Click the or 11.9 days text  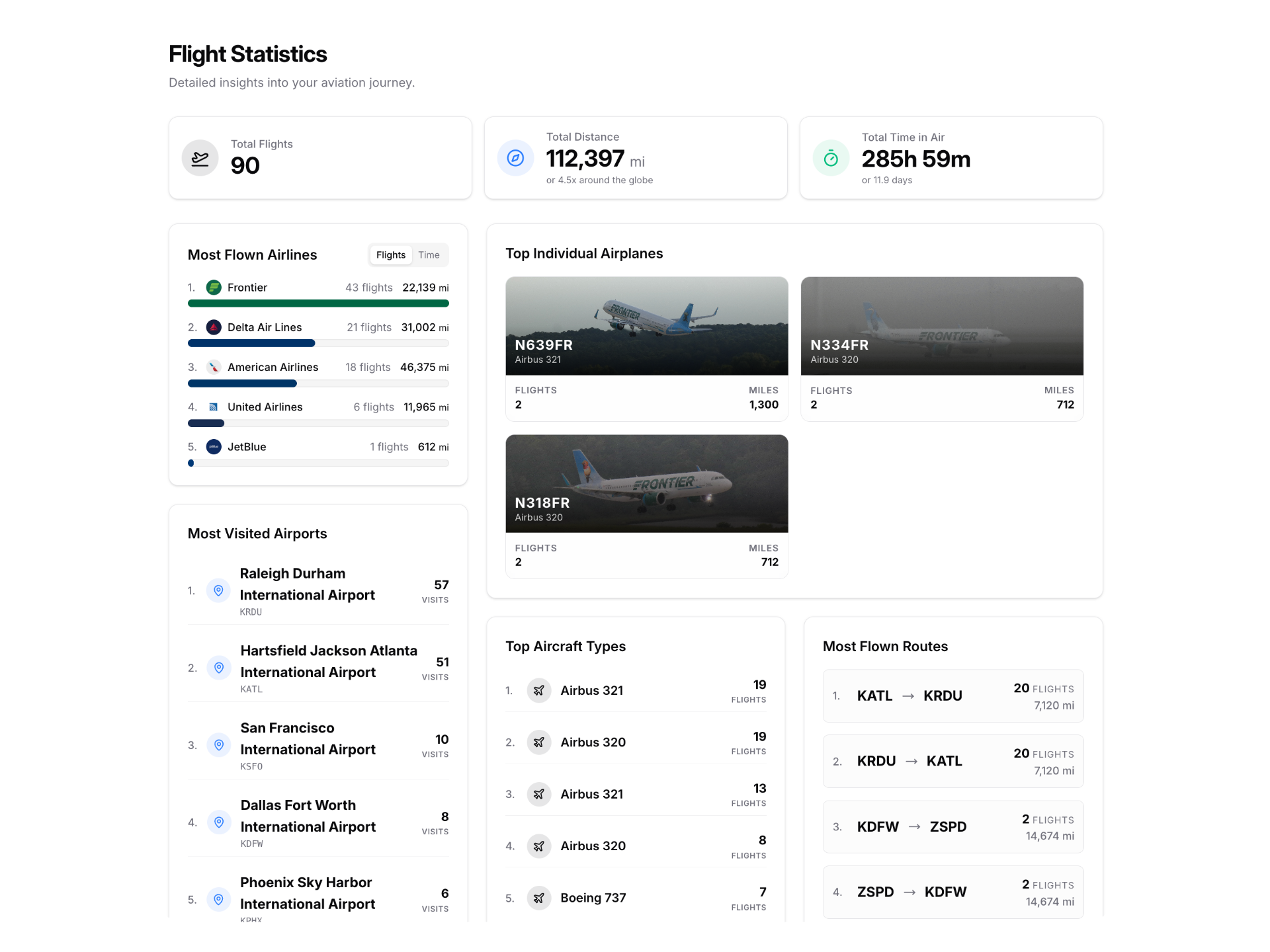[887, 180]
